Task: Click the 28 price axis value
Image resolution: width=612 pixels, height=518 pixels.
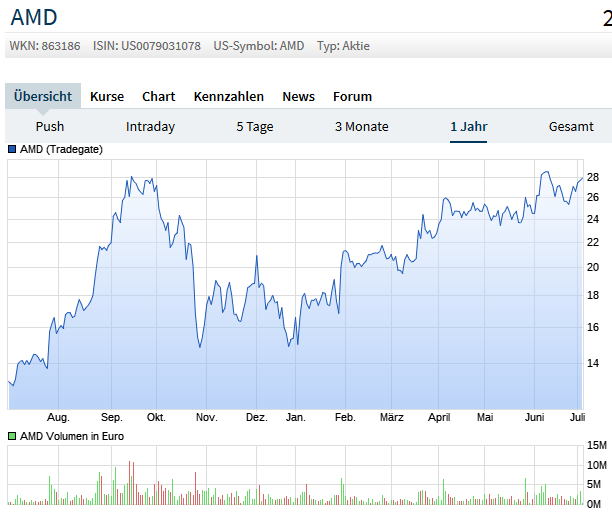Action: tap(592, 177)
